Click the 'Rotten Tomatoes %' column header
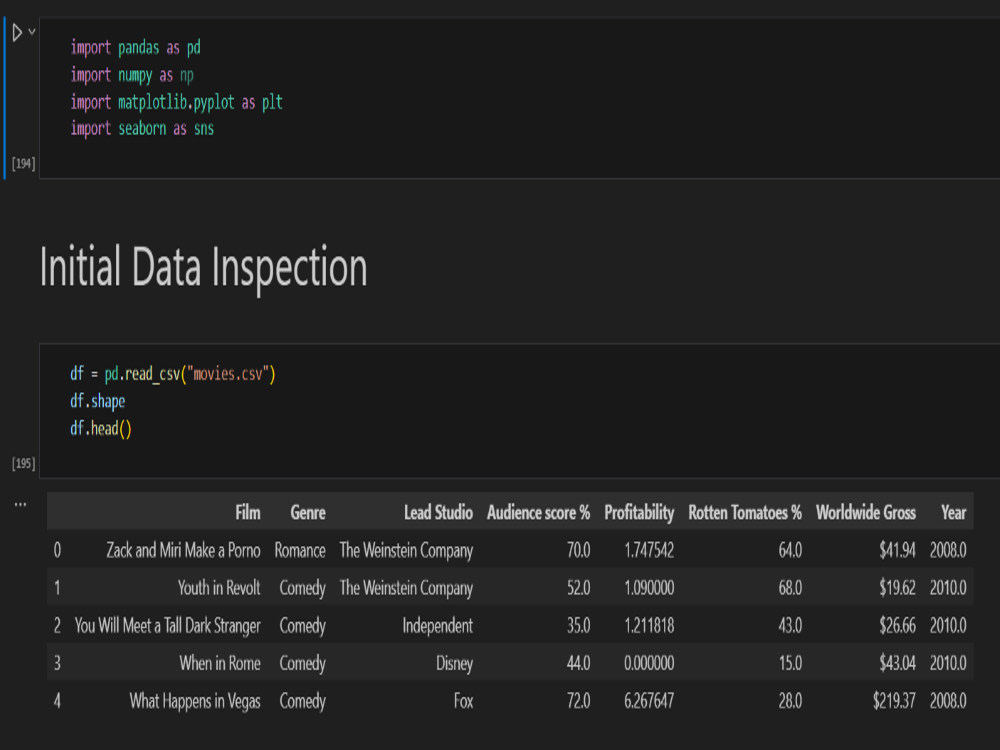The height and width of the screenshot is (750, 1000). [745, 512]
